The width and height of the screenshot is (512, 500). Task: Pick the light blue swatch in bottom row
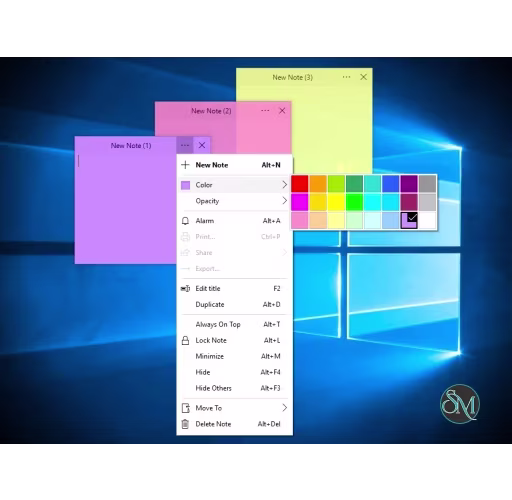point(391,220)
